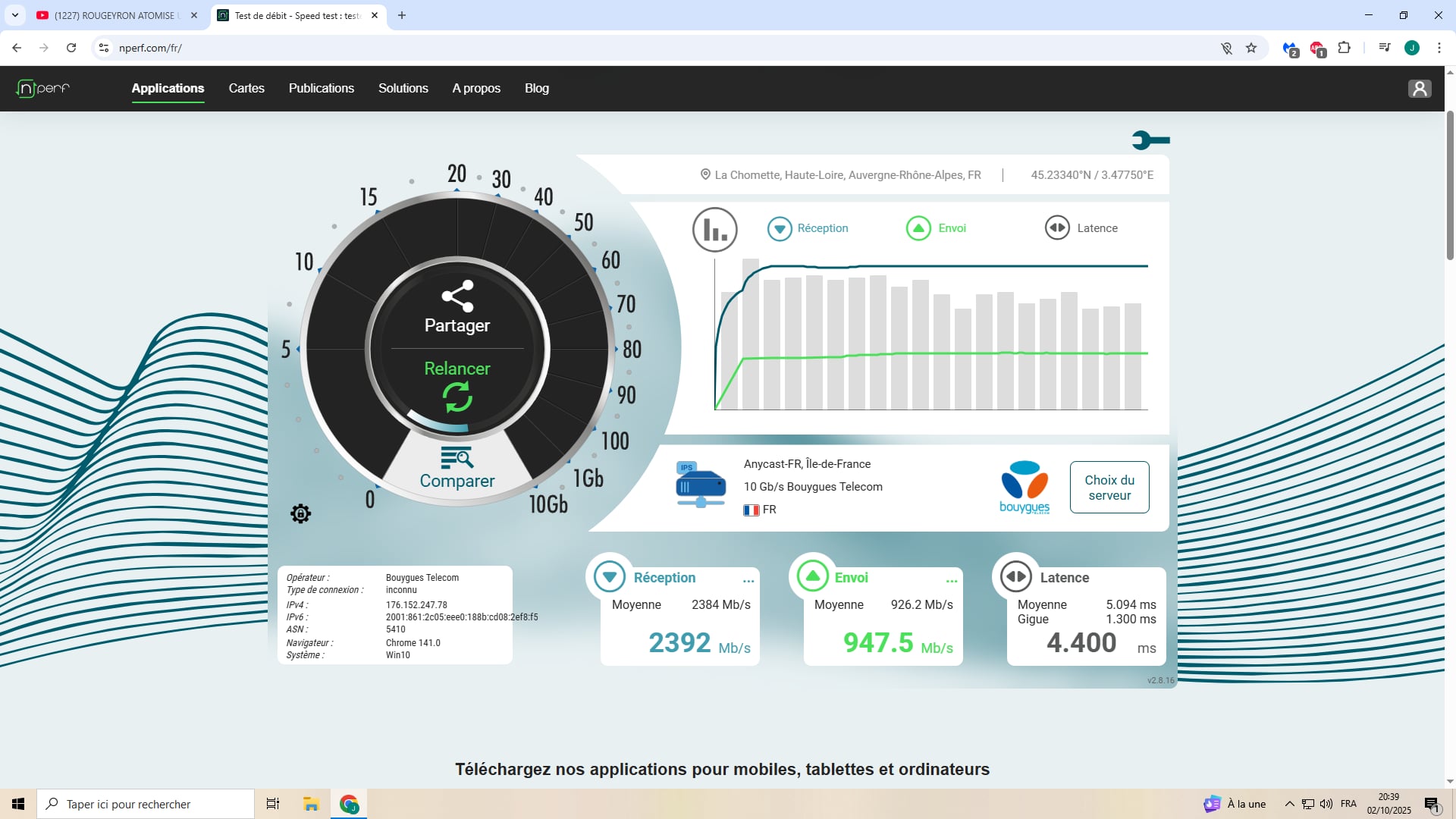The image size is (1456, 819).
Task: Toggle Réception curve in graph
Action: point(808,228)
